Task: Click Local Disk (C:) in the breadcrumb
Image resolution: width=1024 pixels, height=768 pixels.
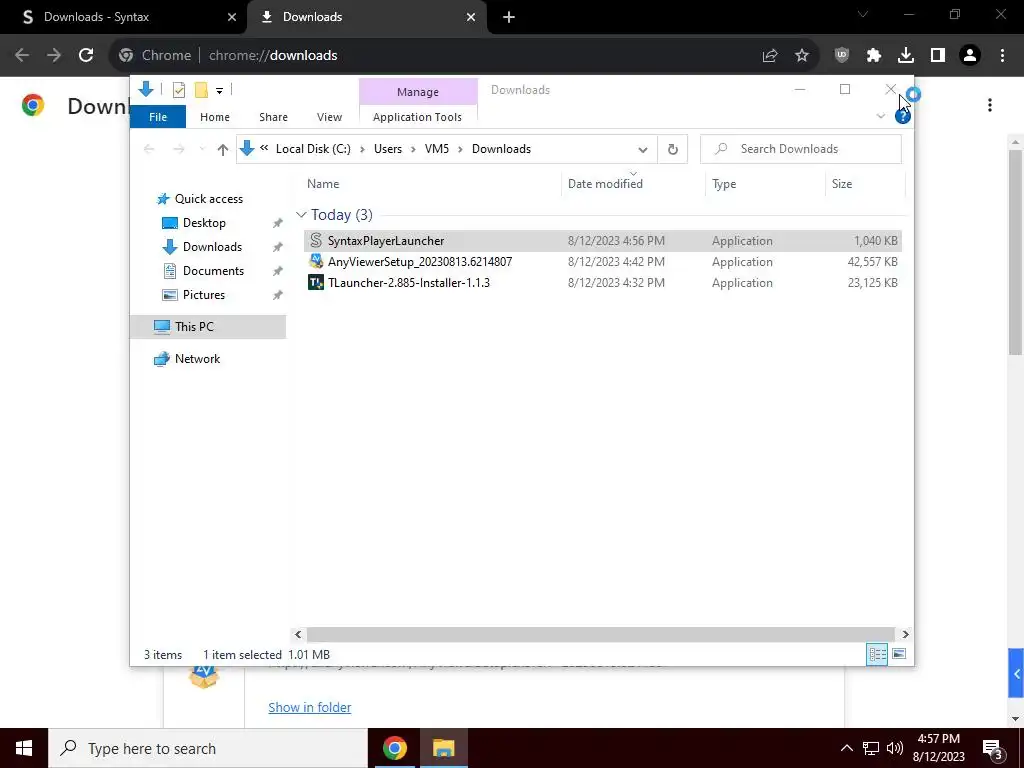Action: point(313,149)
